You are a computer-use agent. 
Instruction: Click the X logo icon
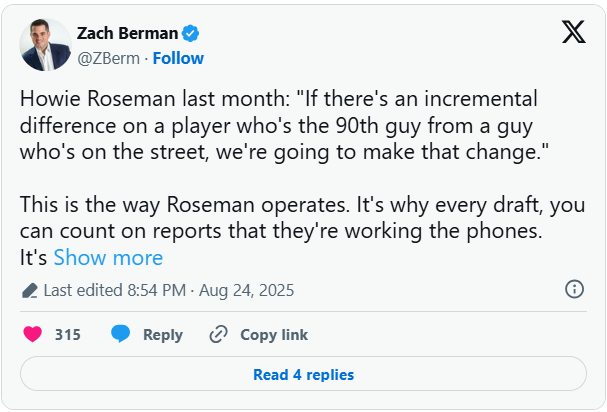pos(573,33)
